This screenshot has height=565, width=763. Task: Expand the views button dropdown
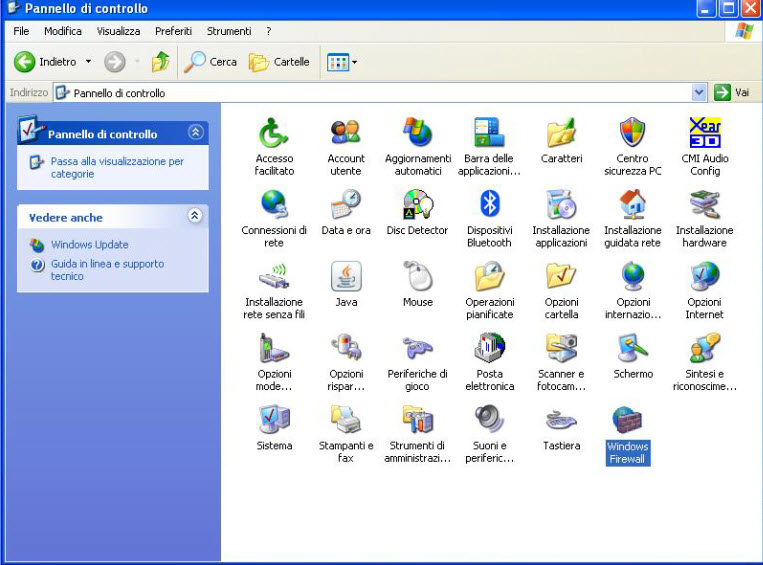354,62
